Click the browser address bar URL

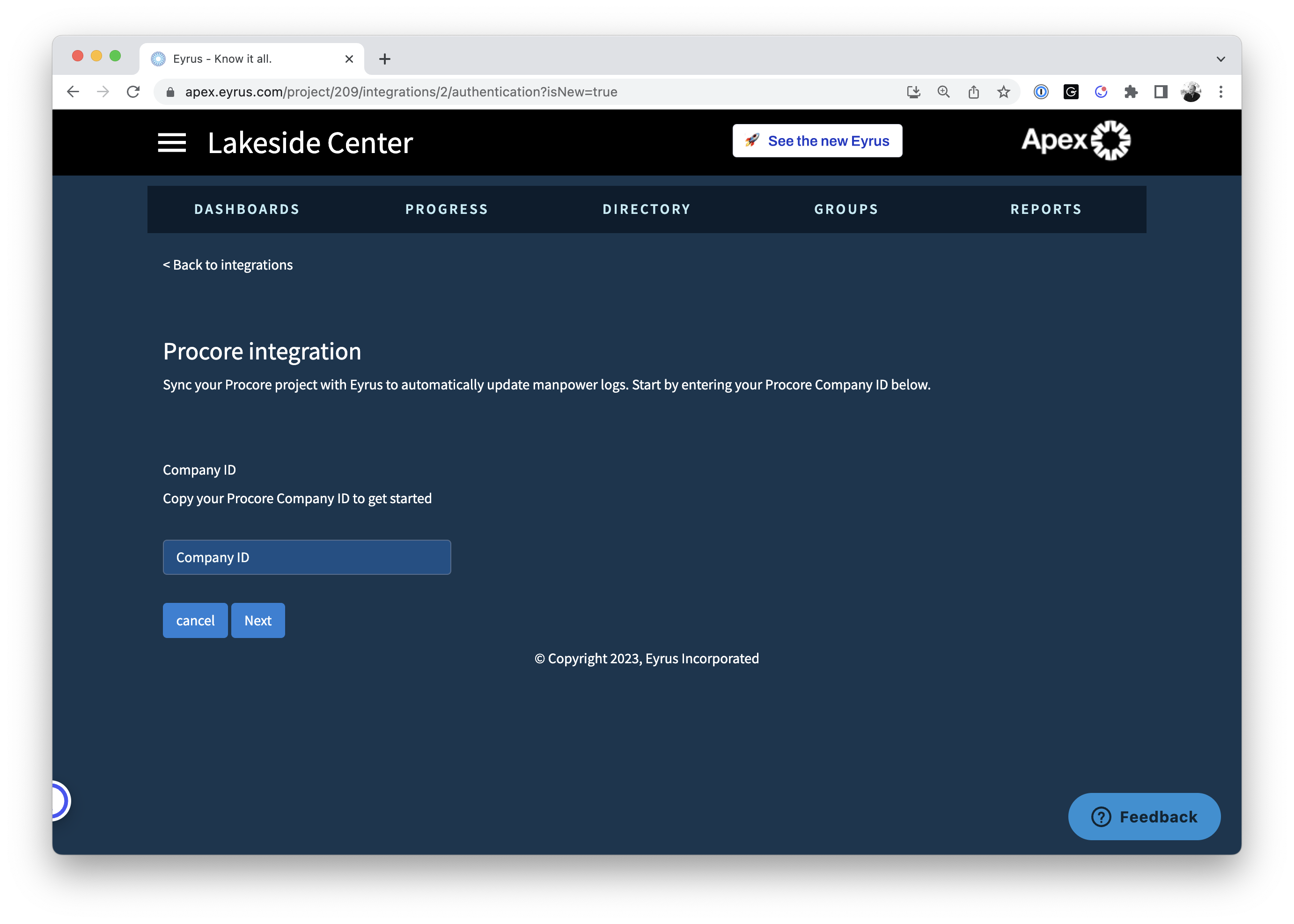point(401,92)
